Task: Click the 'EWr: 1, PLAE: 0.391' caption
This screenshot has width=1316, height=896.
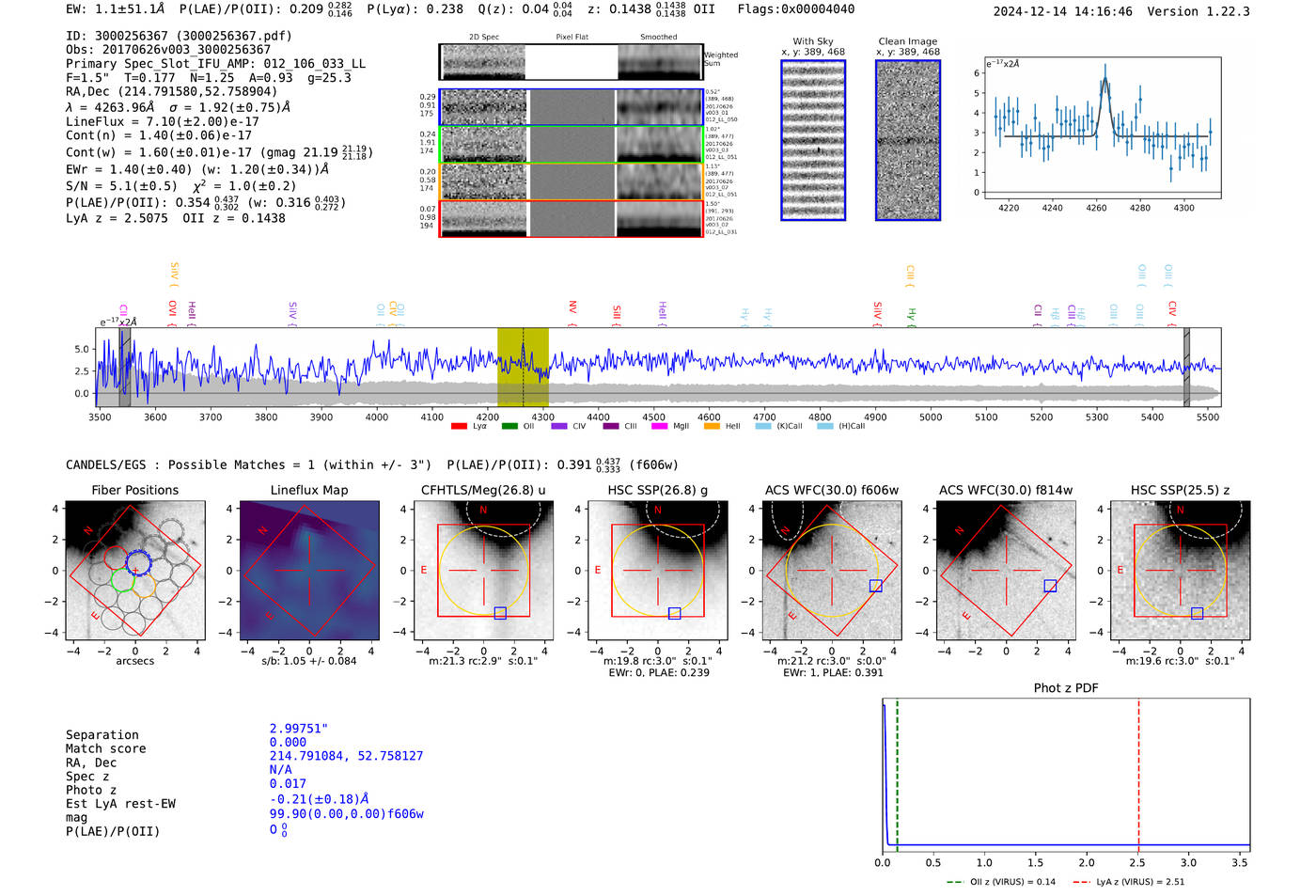Action: tap(832, 672)
